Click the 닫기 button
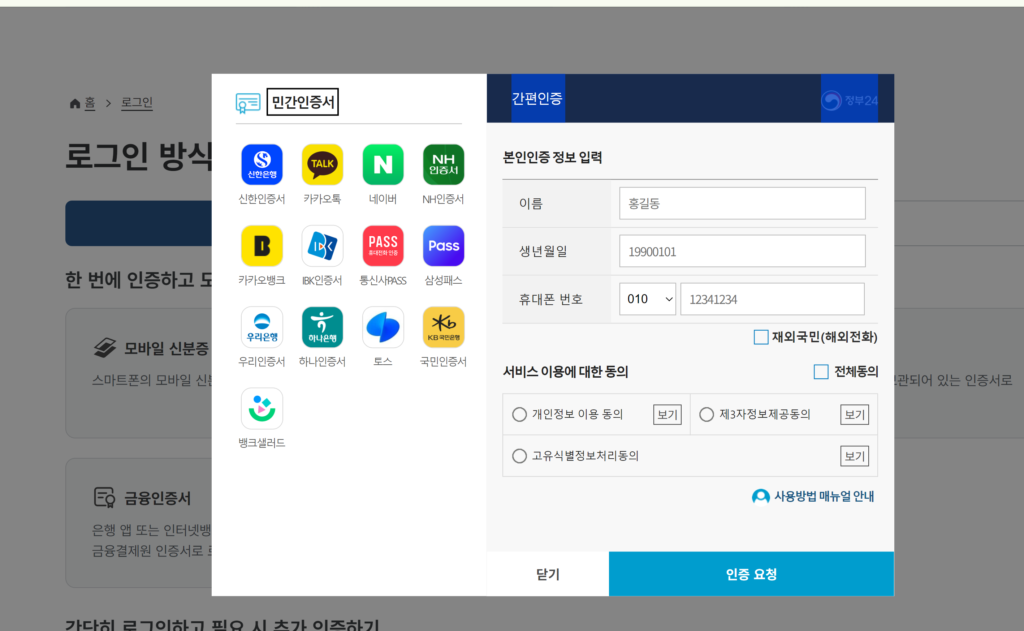 click(548, 574)
